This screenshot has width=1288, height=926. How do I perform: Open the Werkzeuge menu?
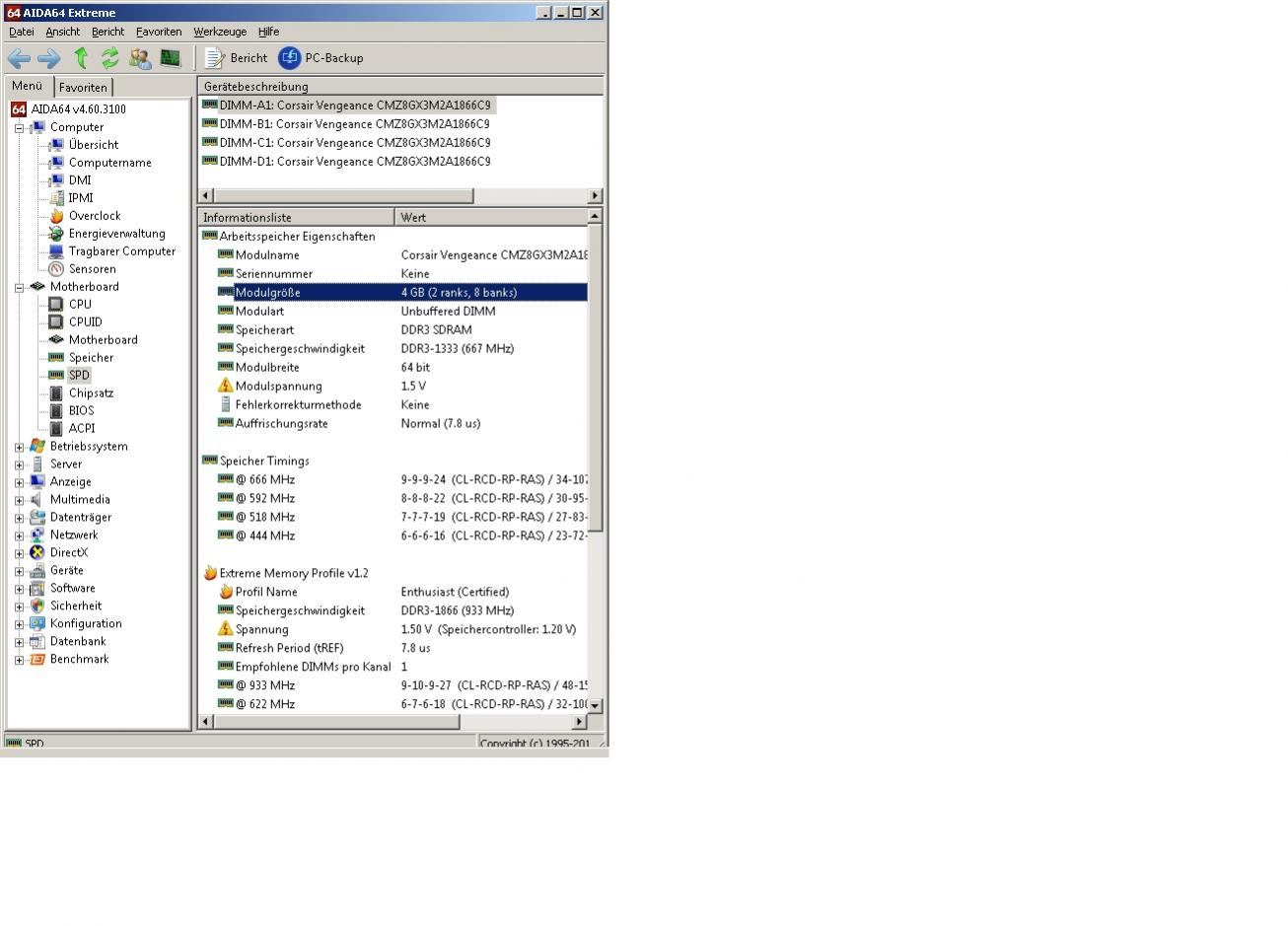click(x=220, y=32)
